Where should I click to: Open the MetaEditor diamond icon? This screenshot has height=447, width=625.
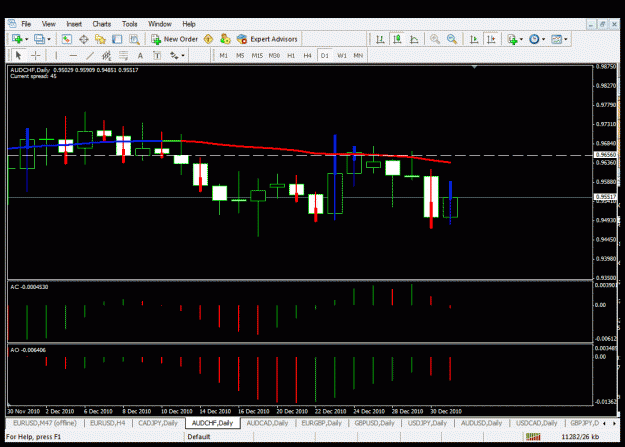coord(208,39)
